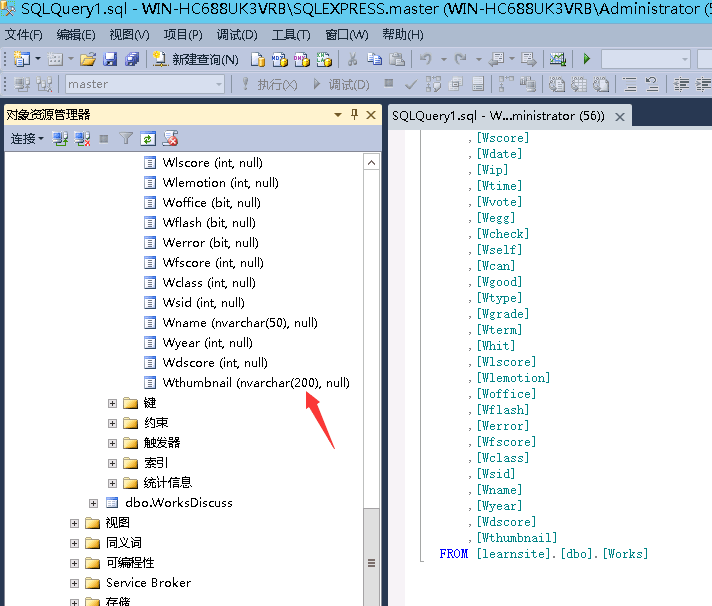This screenshot has height=606, width=712.
Task: Open the 工具(T) menu
Action: coord(291,35)
